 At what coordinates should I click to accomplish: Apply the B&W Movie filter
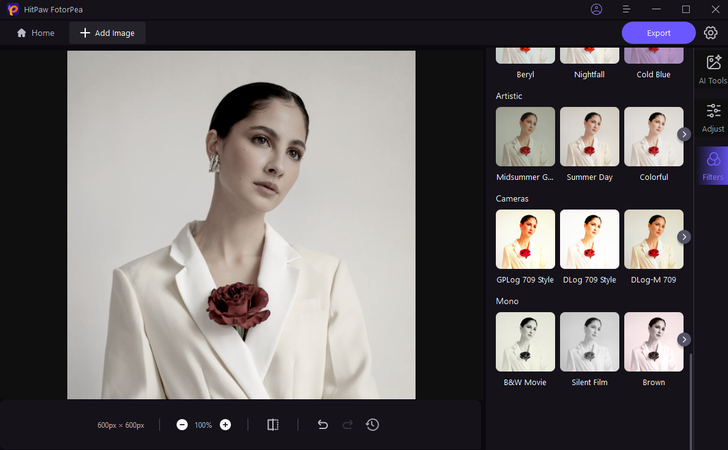[x=525, y=341]
